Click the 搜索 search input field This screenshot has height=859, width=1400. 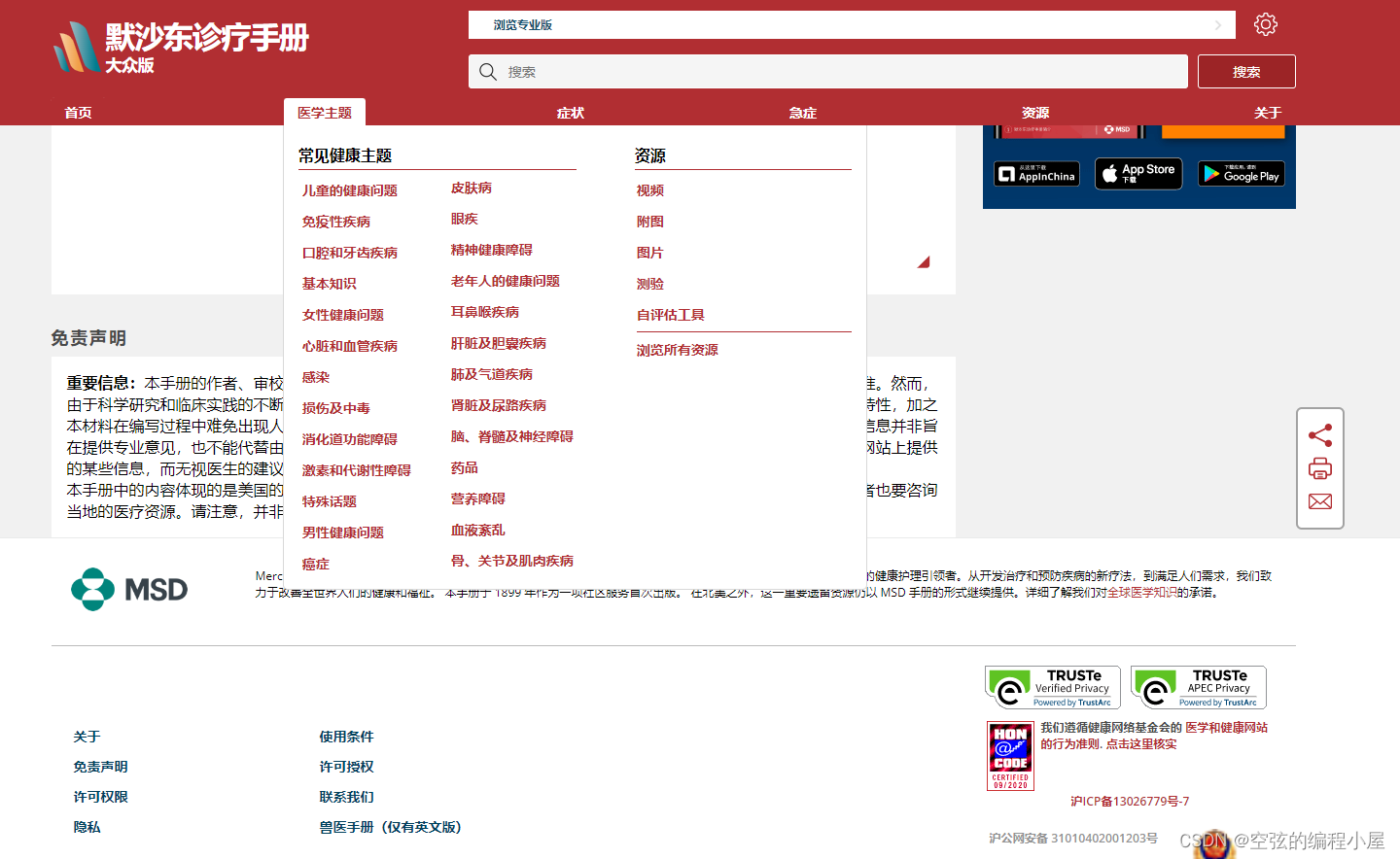click(828, 72)
